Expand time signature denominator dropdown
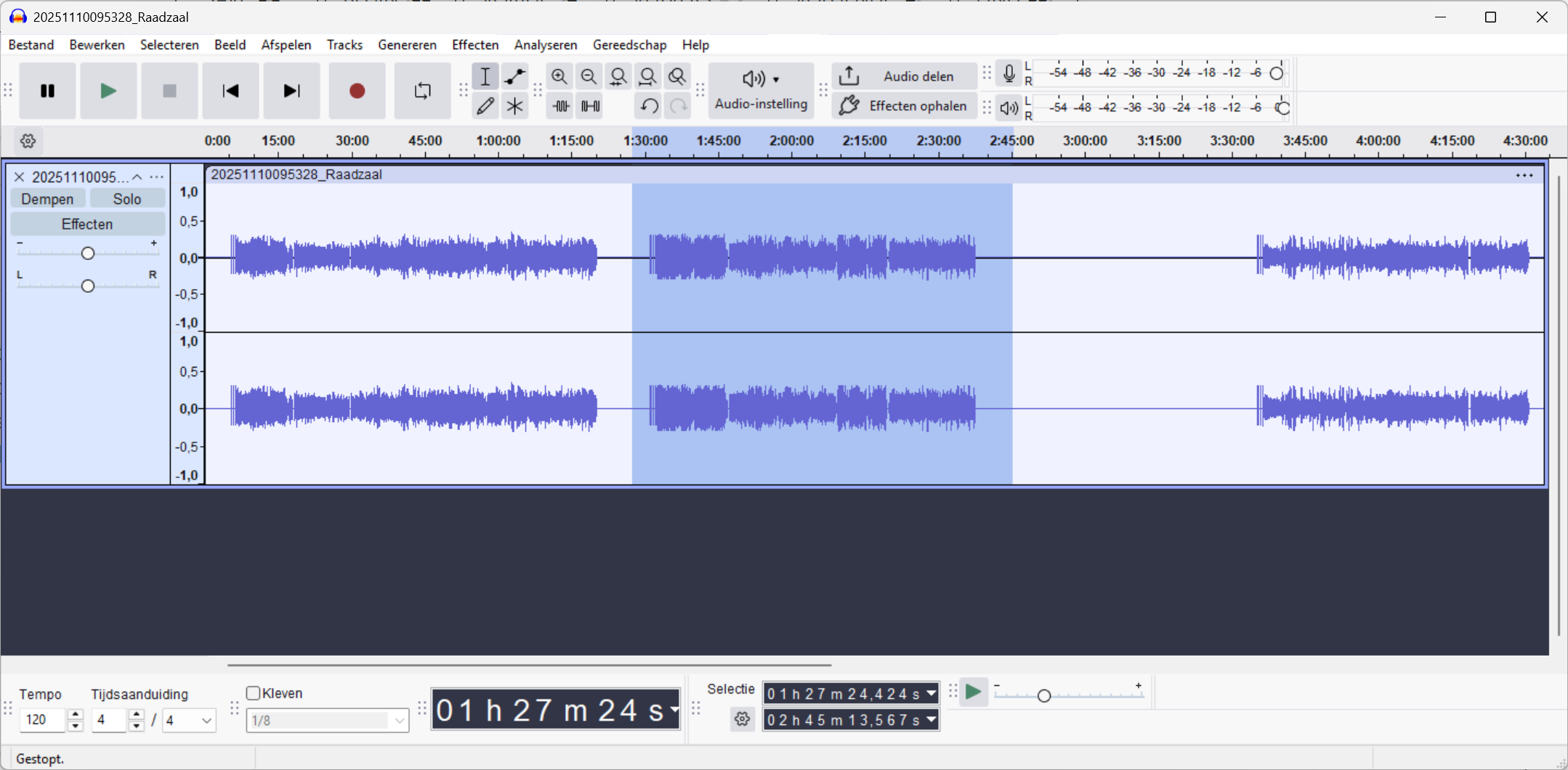The height and width of the screenshot is (770, 1568). [206, 721]
